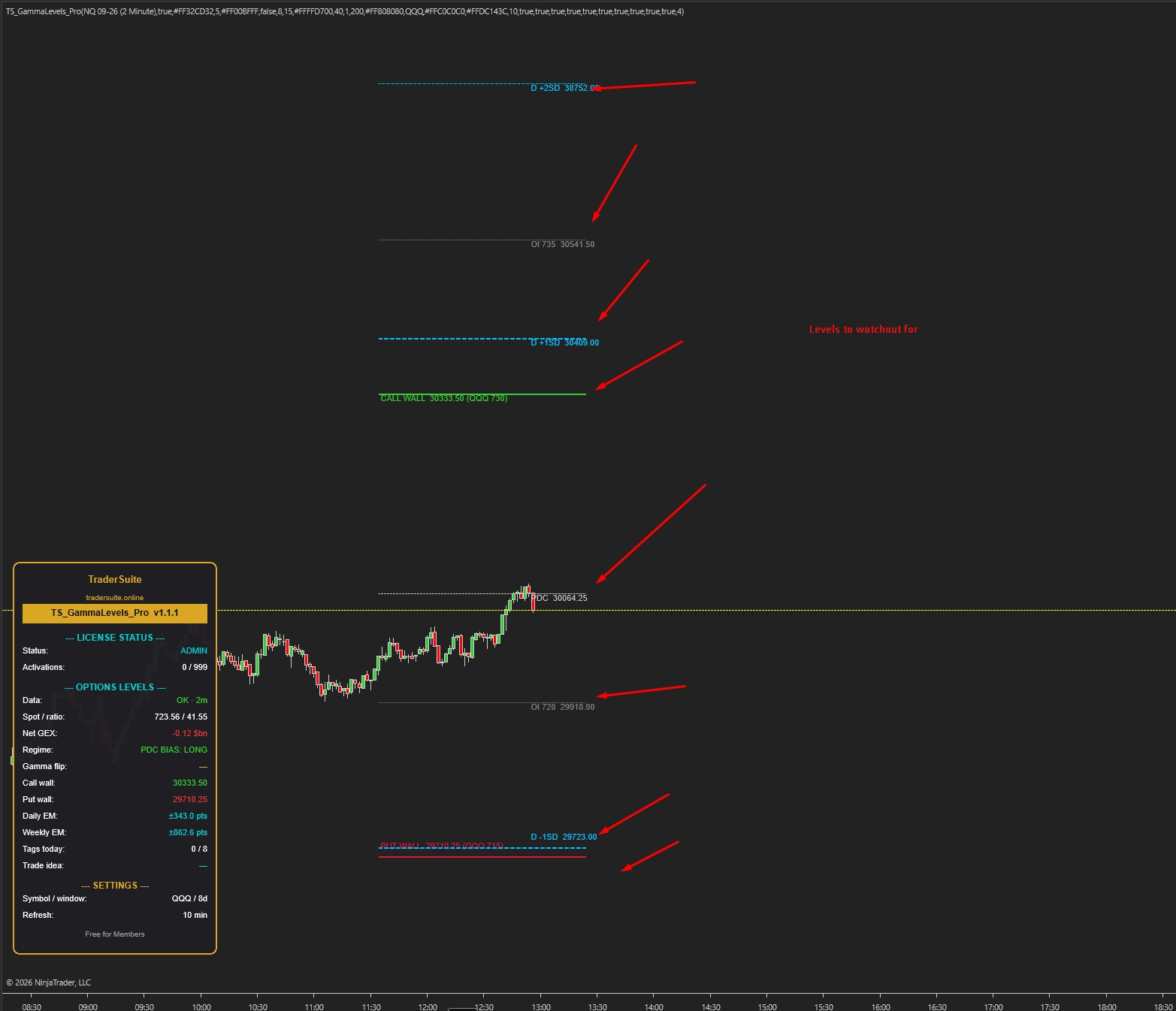Click the 14:30 time axis label
The height and width of the screenshot is (1011, 1176).
[711, 1006]
